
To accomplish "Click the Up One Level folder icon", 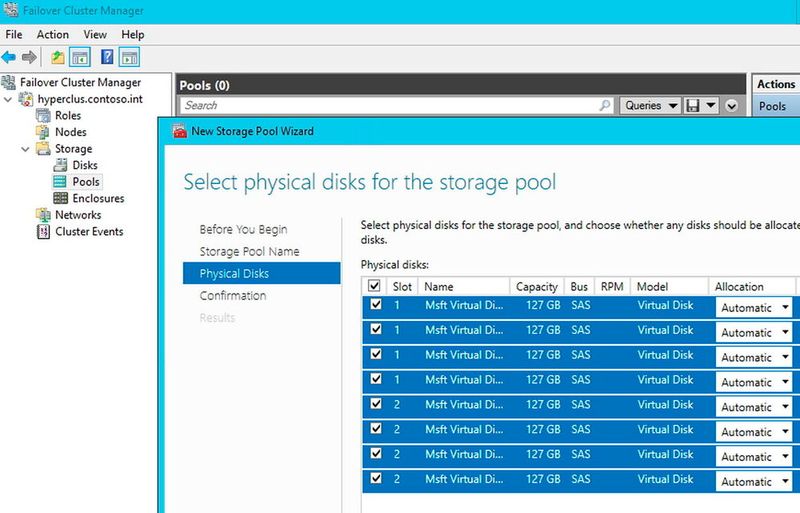I will click(x=58, y=57).
